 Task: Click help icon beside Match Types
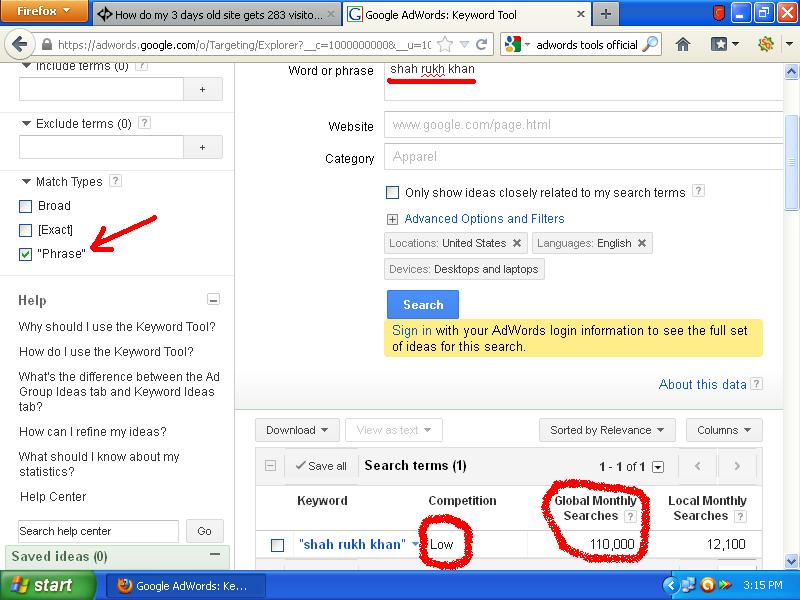(116, 181)
